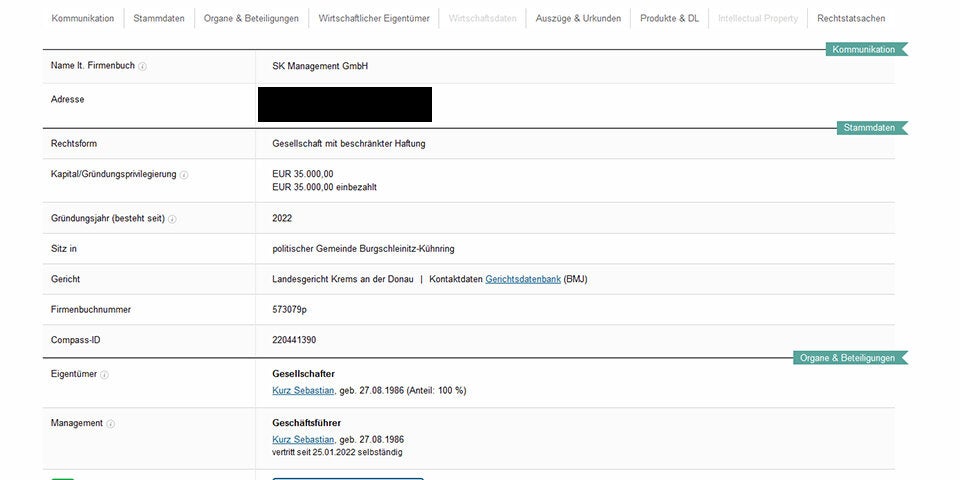The width and height of the screenshot is (960, 480).
Task: Click info icon next to Kapital/Gründungsprivilegierung
Action: click(184, 175)
